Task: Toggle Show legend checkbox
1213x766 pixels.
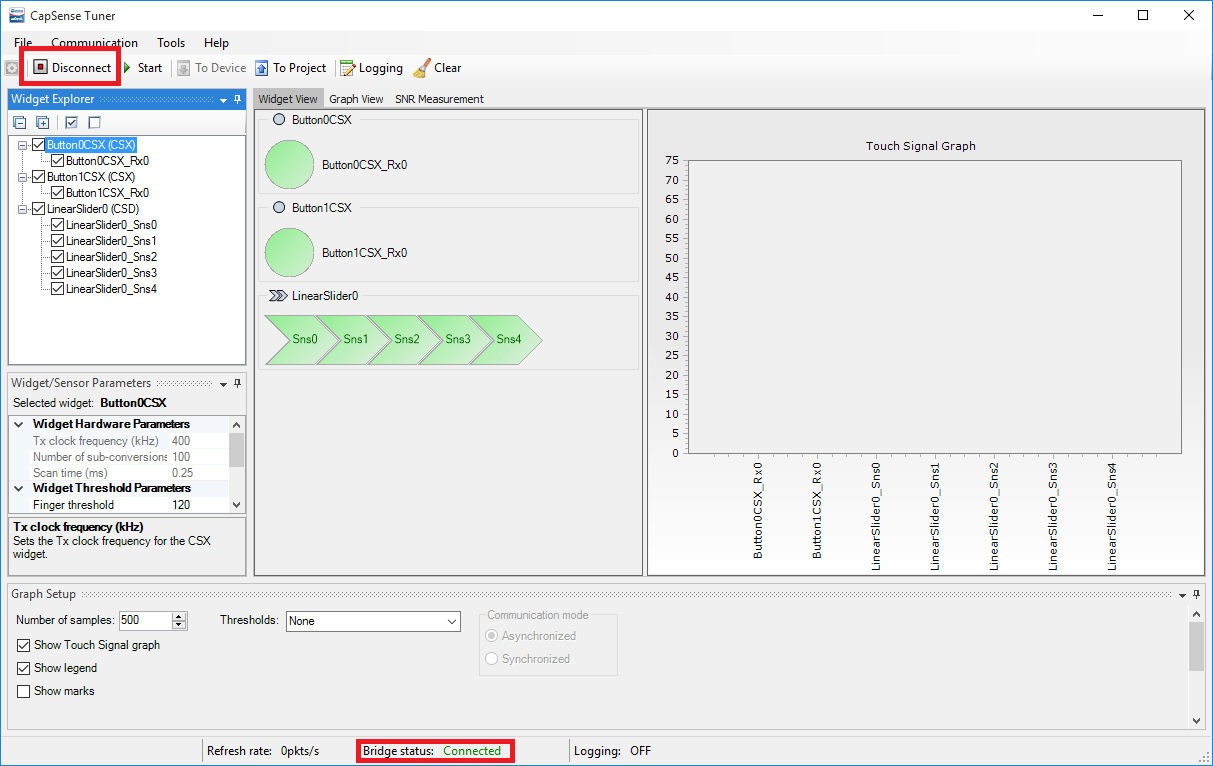Action: [x=24, y=668]
